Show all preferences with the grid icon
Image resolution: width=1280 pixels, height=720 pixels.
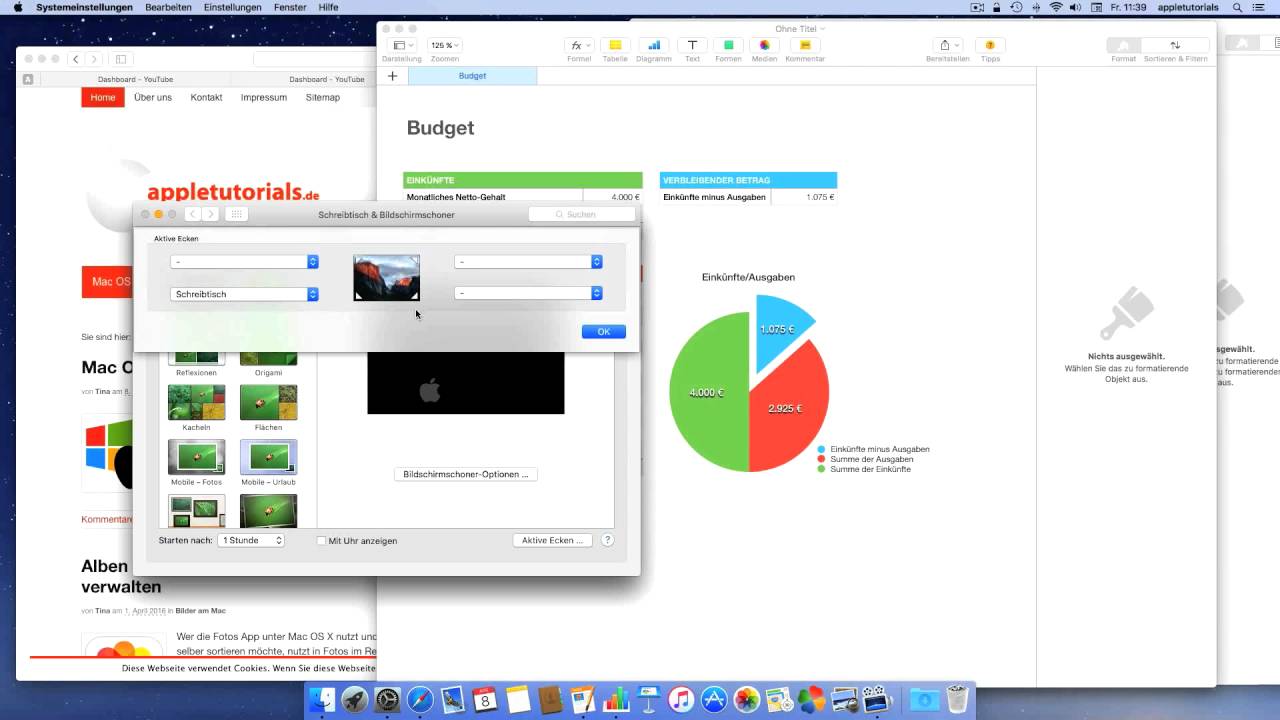point(236,214)
